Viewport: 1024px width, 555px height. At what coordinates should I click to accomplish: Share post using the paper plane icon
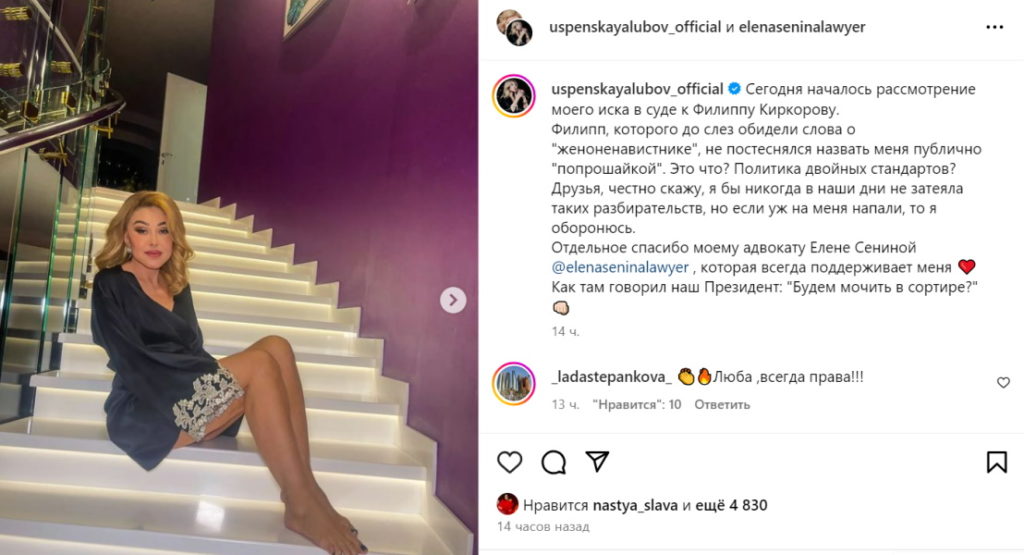click(597, 462)
